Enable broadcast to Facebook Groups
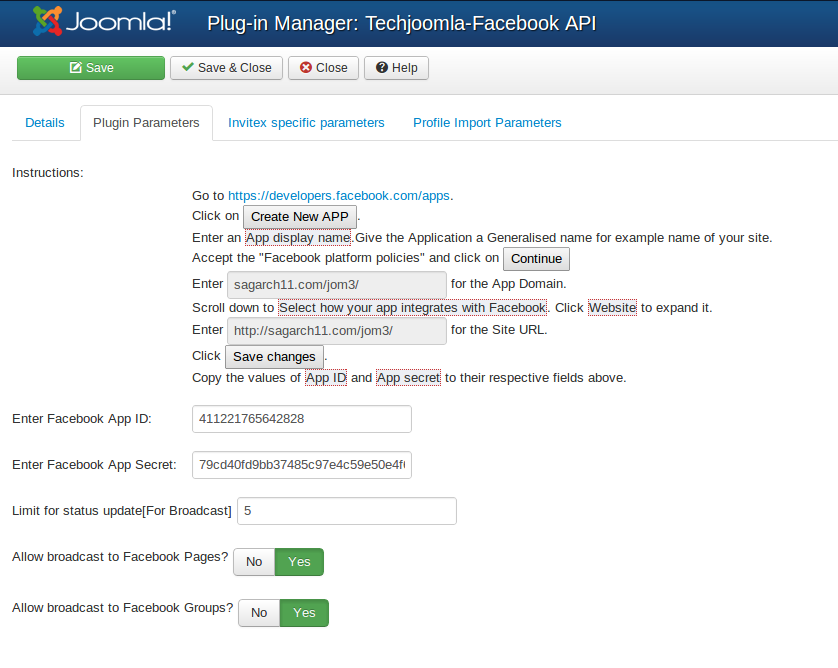This screenshot has width=838, height=668. (304, 613)
